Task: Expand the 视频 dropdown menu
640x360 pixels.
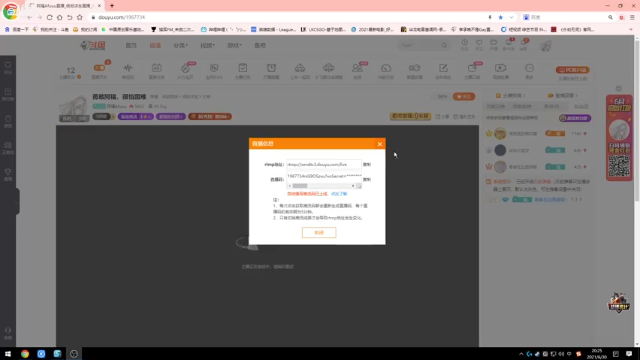Action: pyautogui.click(x=207, y=45)
